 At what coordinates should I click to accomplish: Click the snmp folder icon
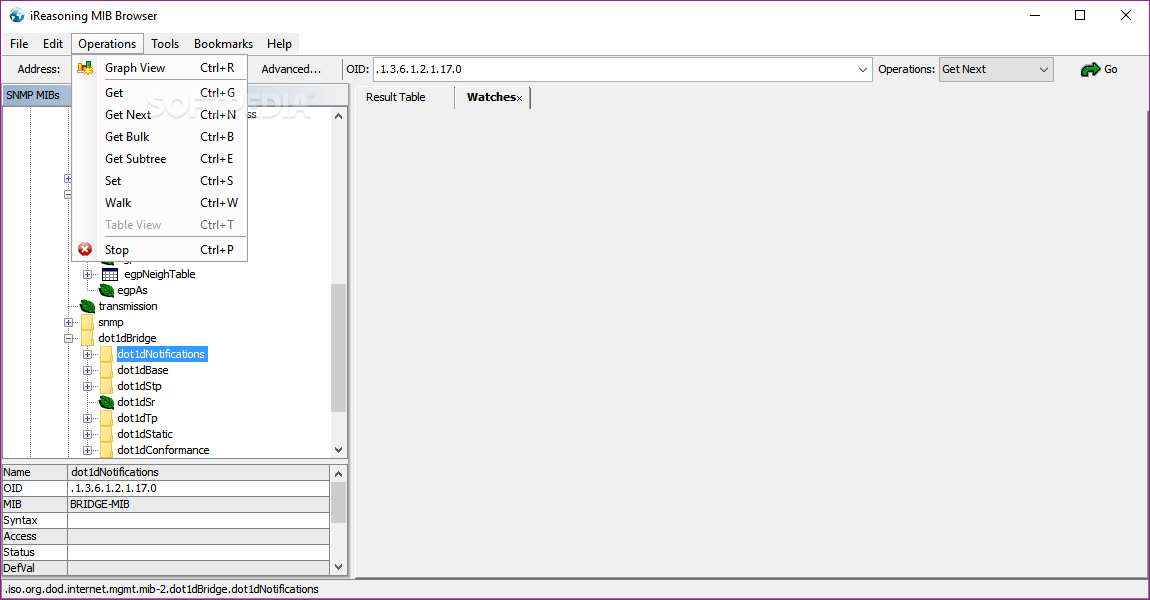pos(87,323)
